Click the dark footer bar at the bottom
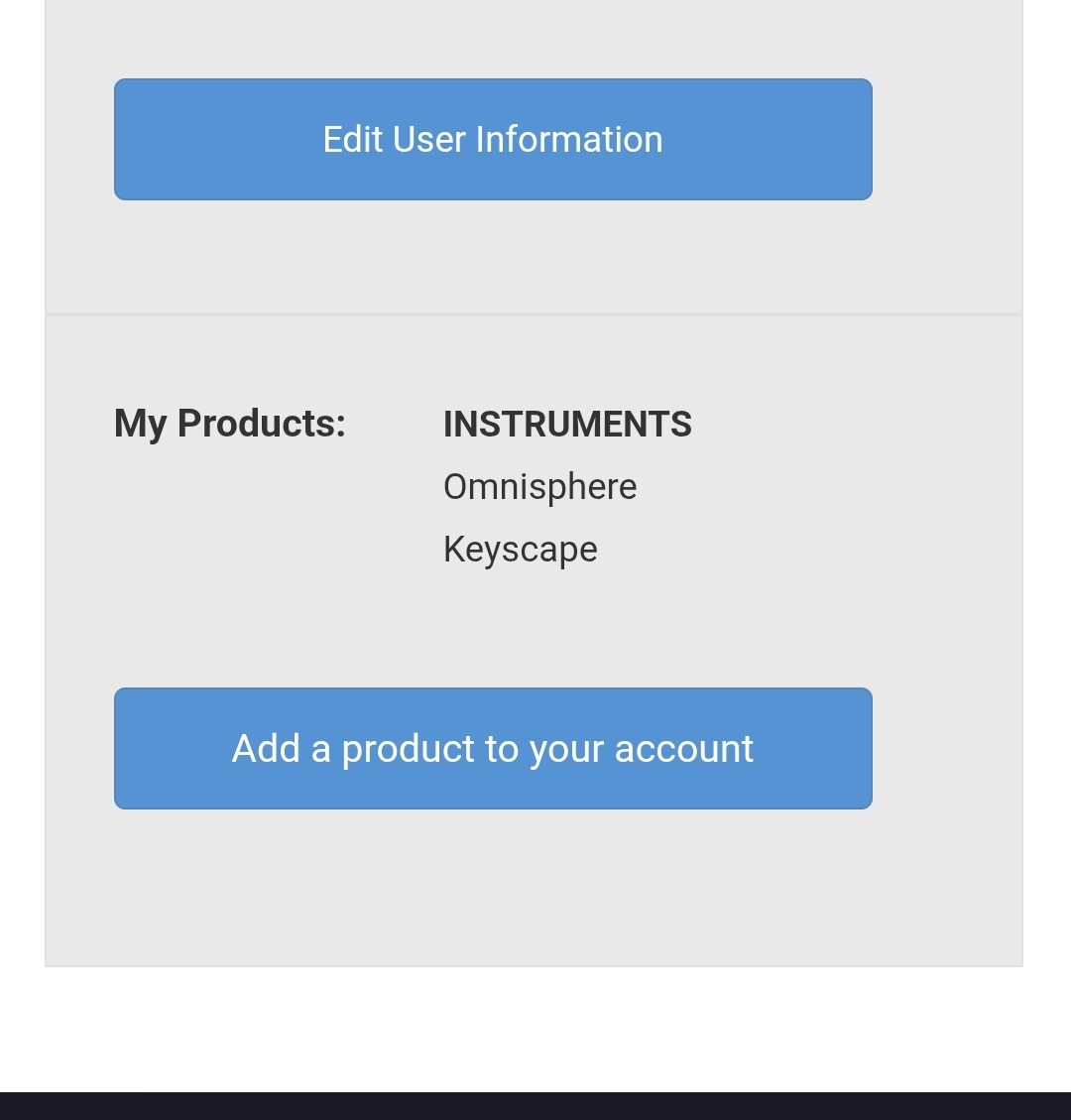1071x1120 pixels. (535, 1103)
